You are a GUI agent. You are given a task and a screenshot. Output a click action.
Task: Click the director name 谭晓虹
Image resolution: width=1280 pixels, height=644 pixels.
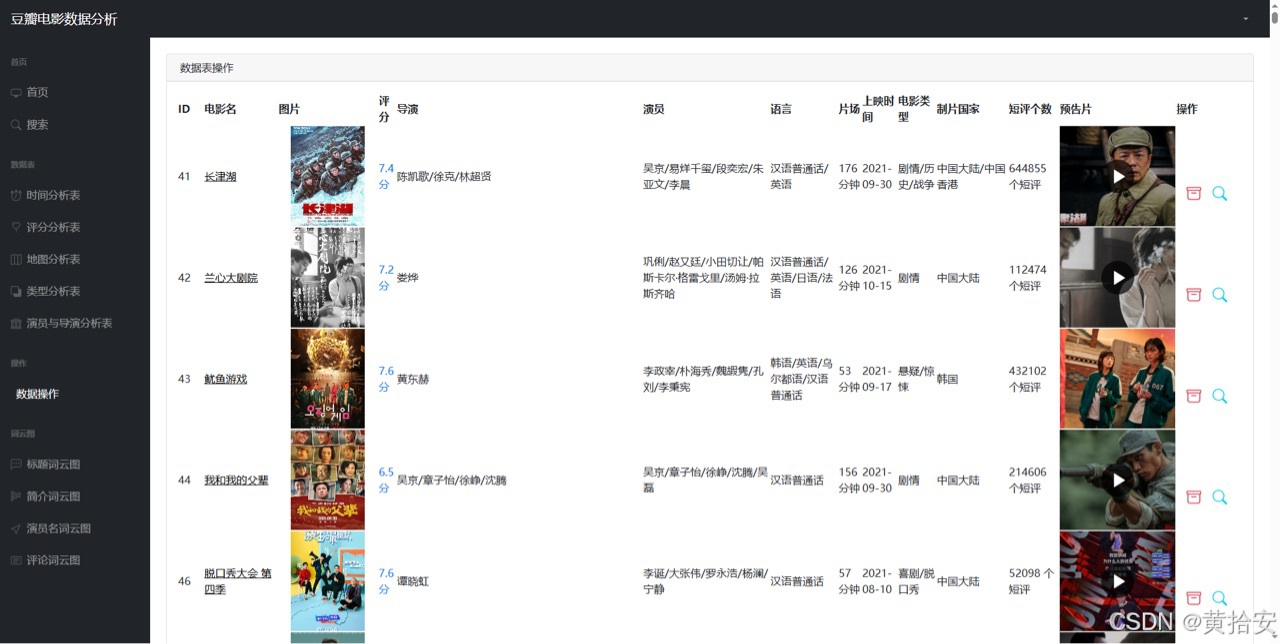tap(413, 581)
